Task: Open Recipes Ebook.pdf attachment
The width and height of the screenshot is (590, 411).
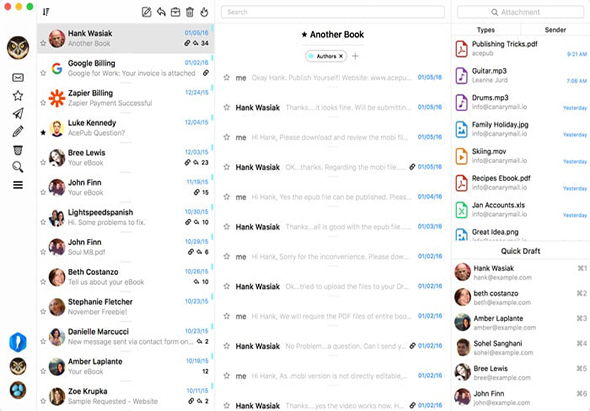Action: tap(521, 183)
